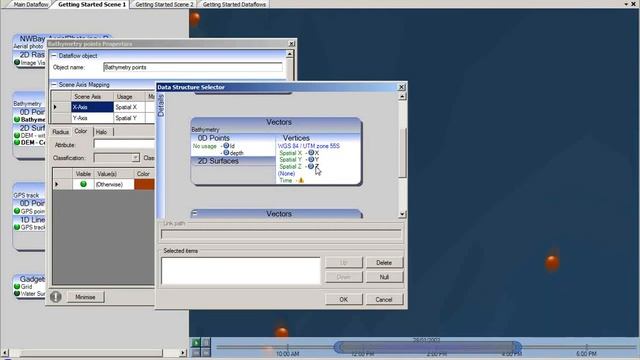Switch to Getting Started Scene 2 tab
Screen dimensions: 640x360
point(164,4)
